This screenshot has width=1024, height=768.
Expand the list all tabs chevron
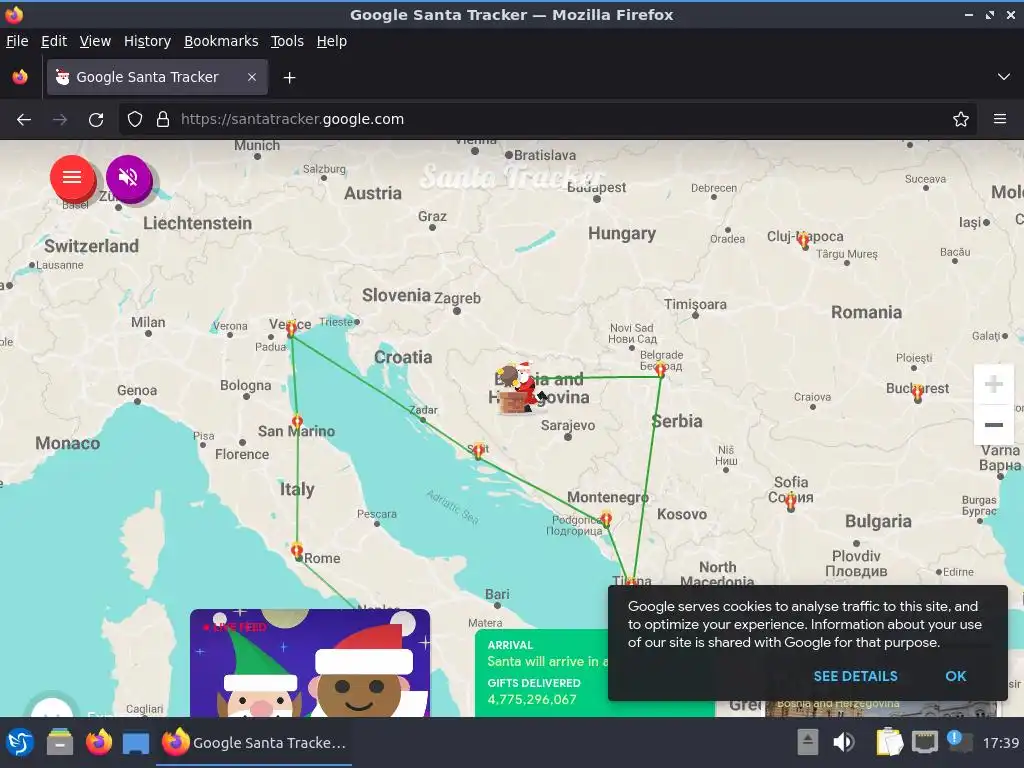click(1004, 77)
